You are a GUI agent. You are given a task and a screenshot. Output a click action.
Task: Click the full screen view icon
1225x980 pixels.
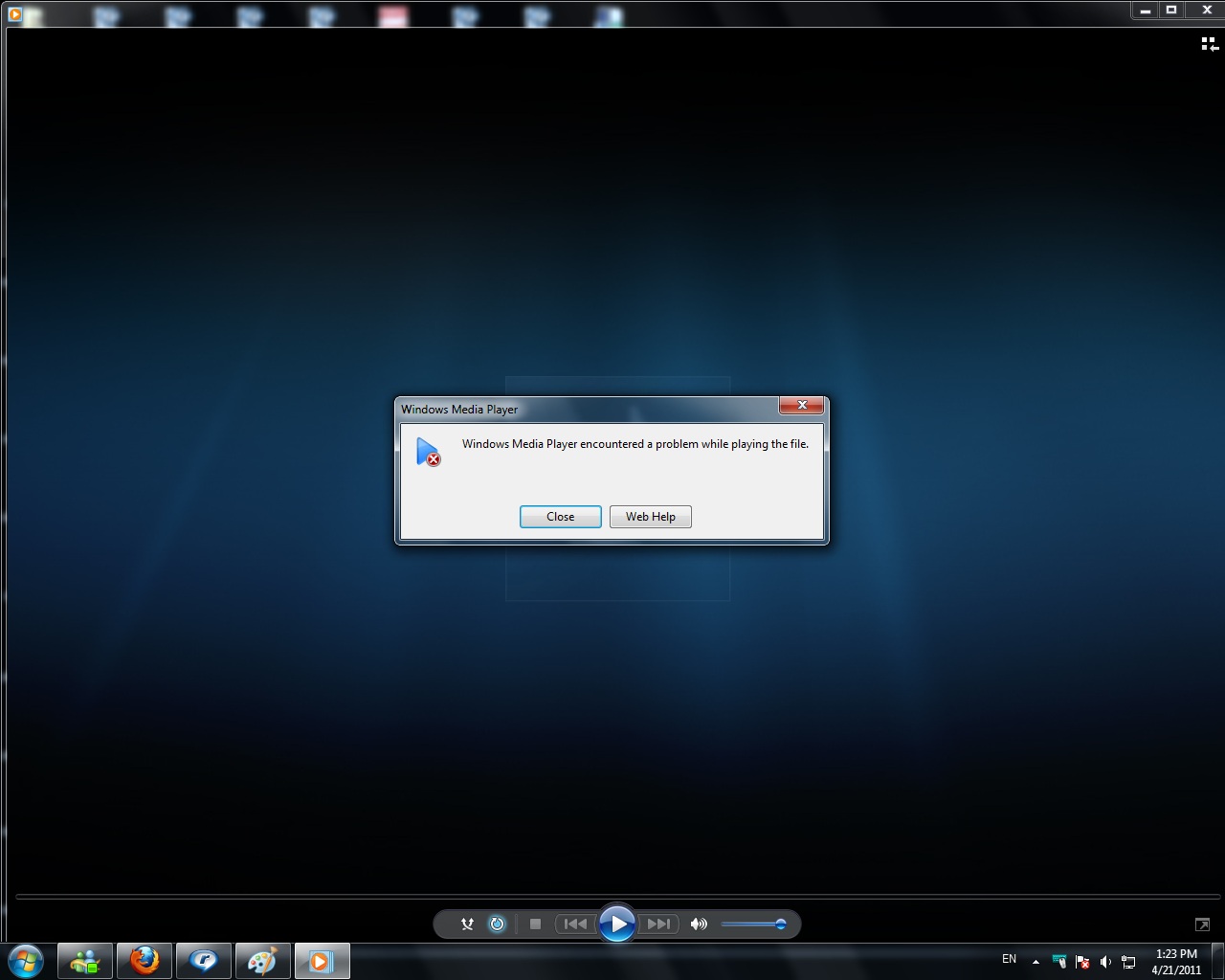tap(1202, 924)
